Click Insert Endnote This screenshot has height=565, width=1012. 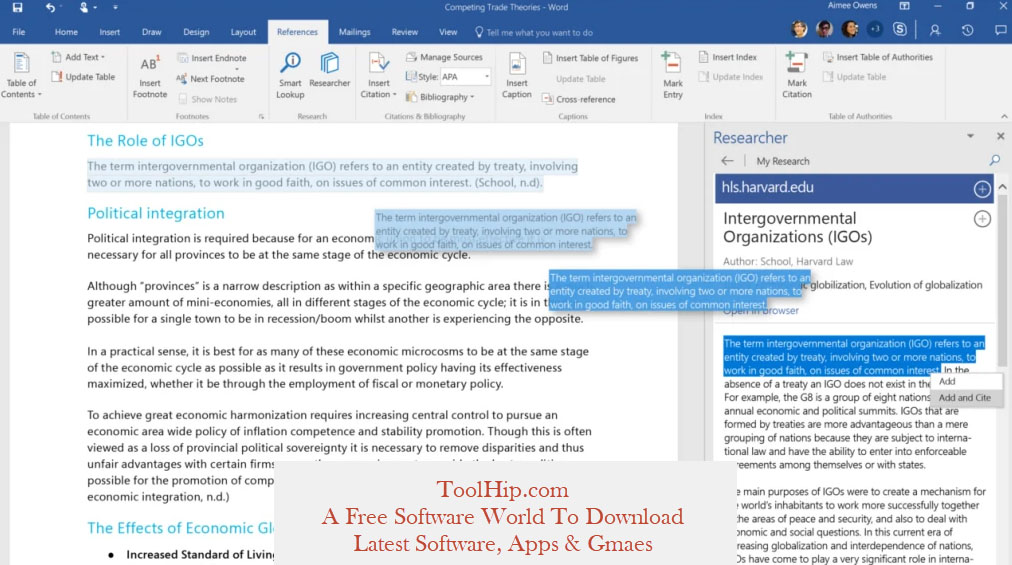pyautogui.click(x=212, y=58)
